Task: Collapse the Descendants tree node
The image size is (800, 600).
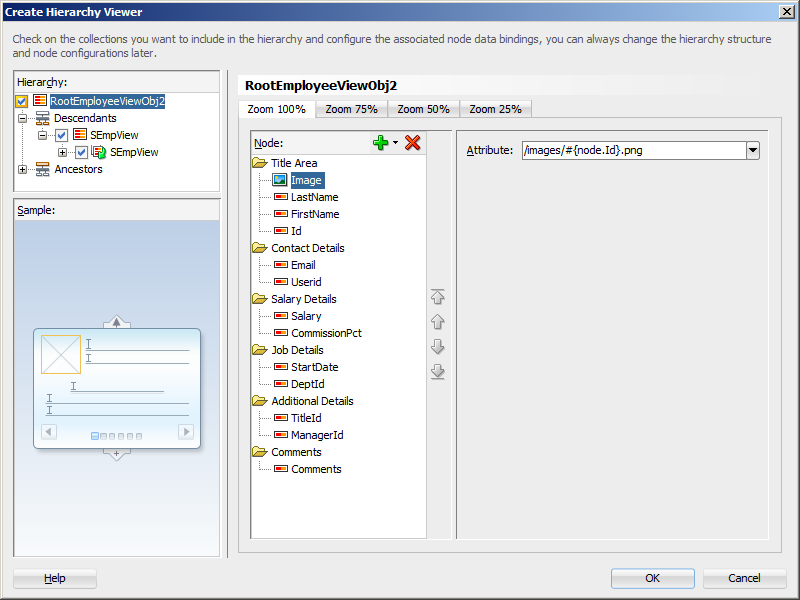Action: pos(22,118)
